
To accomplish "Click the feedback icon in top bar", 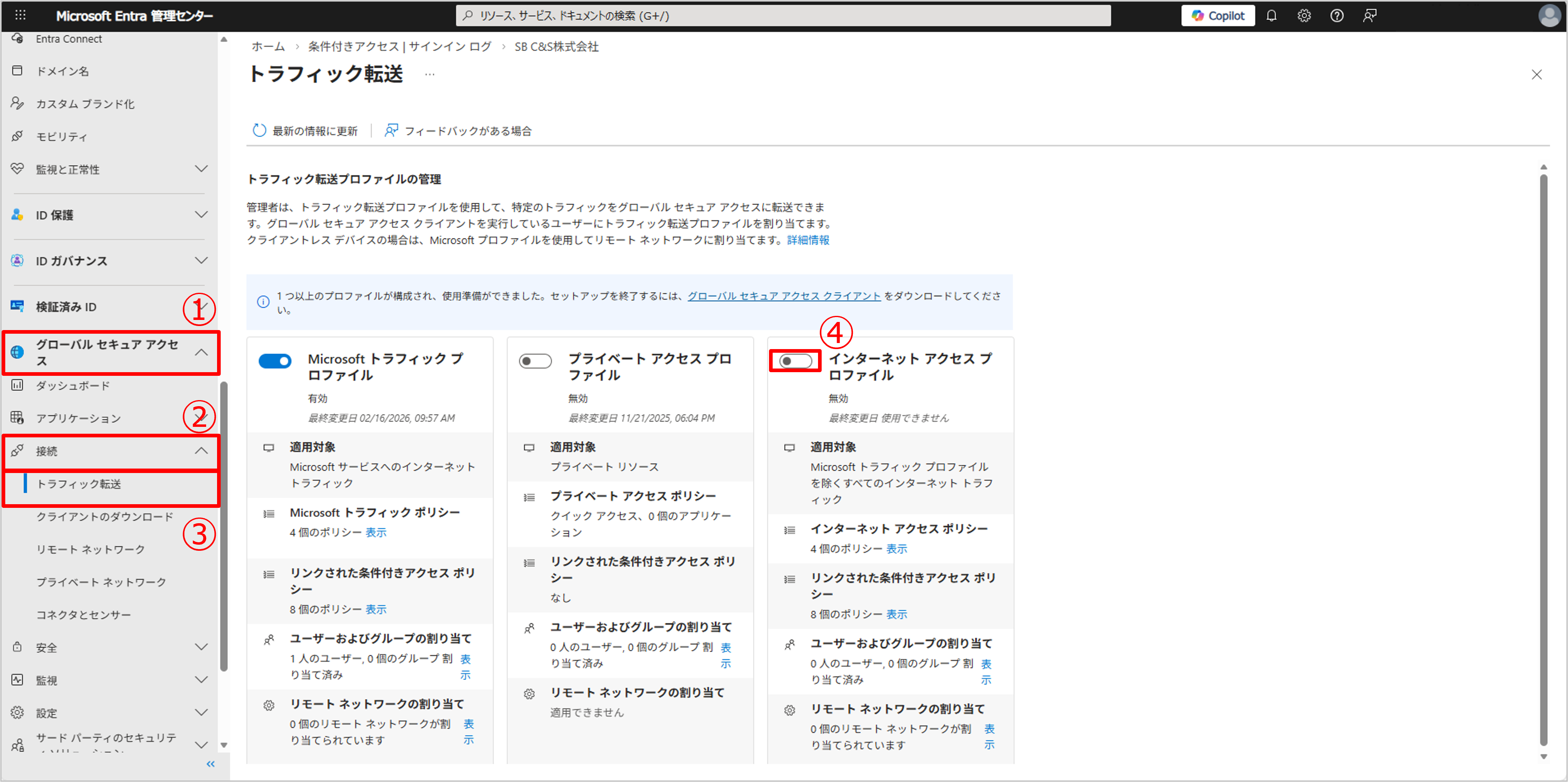I will click(x=1369, y=16).
